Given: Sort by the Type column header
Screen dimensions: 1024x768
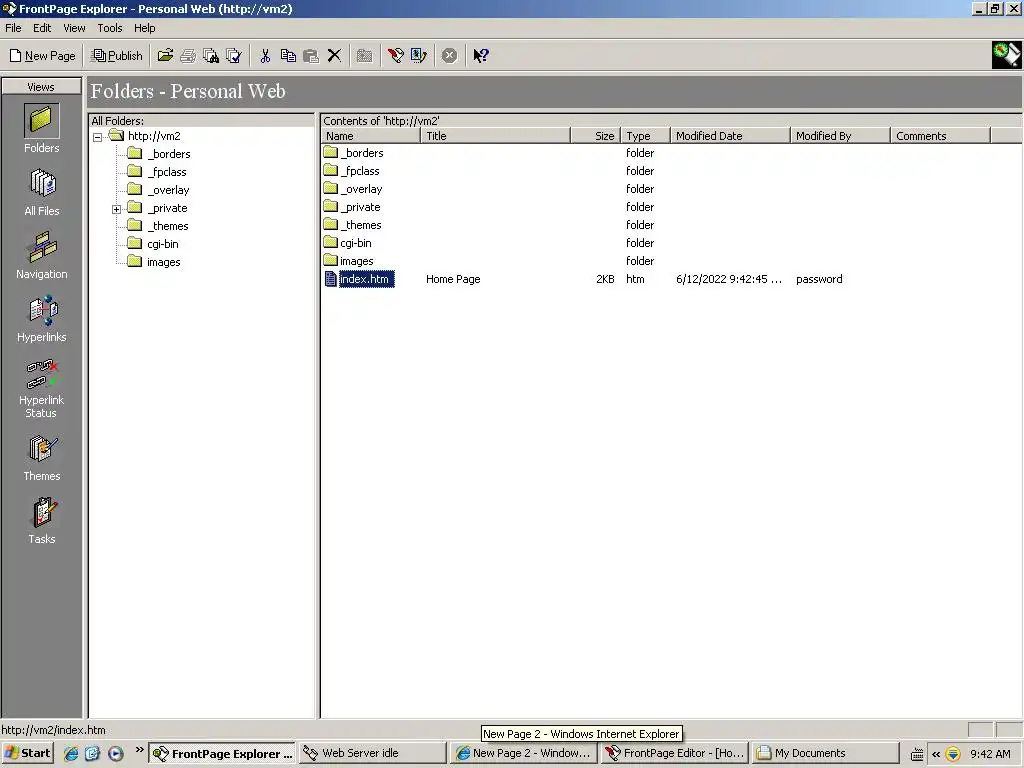Looking at the screenshot, I should click(x=645, y=136).
